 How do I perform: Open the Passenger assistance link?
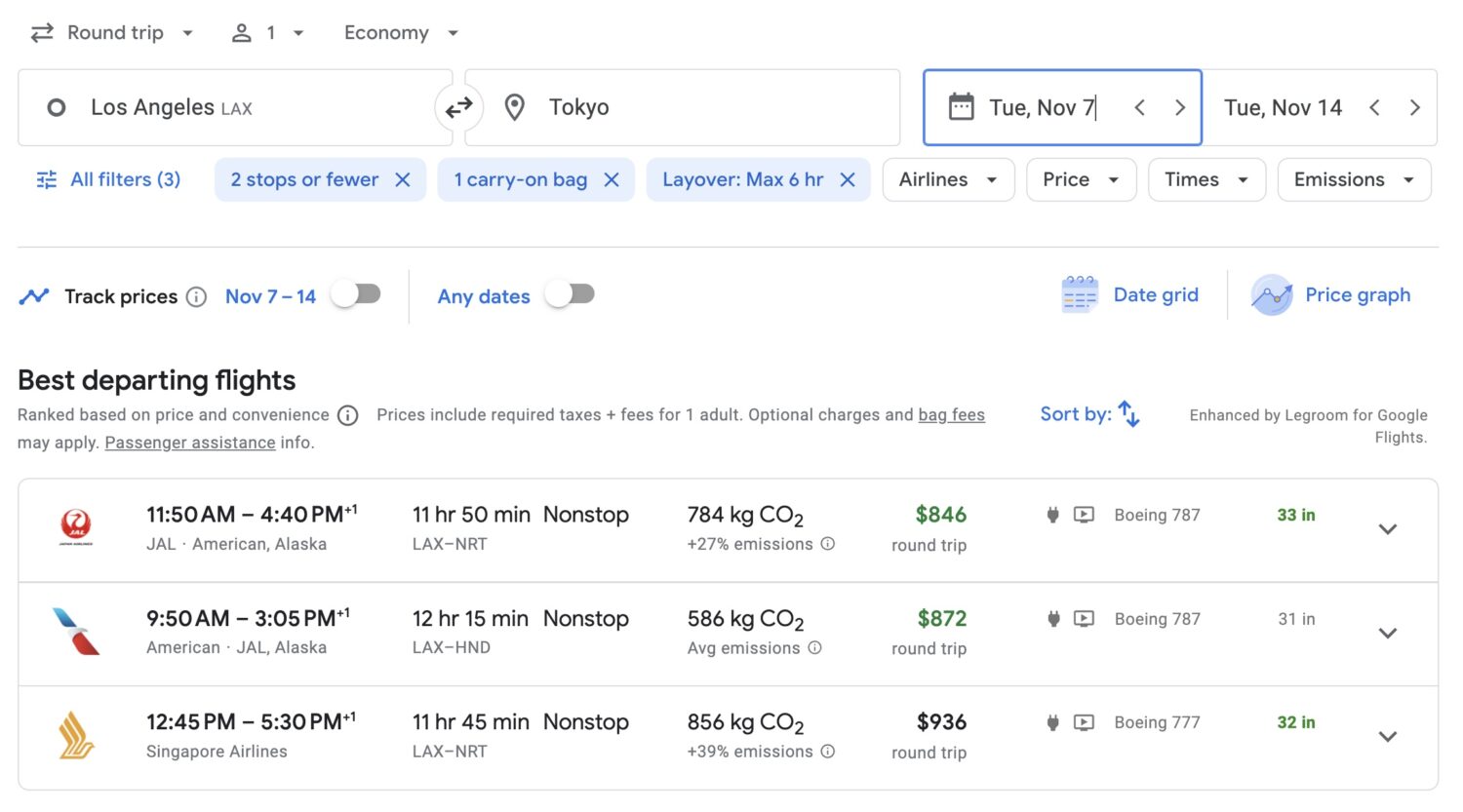click(190, 443)
